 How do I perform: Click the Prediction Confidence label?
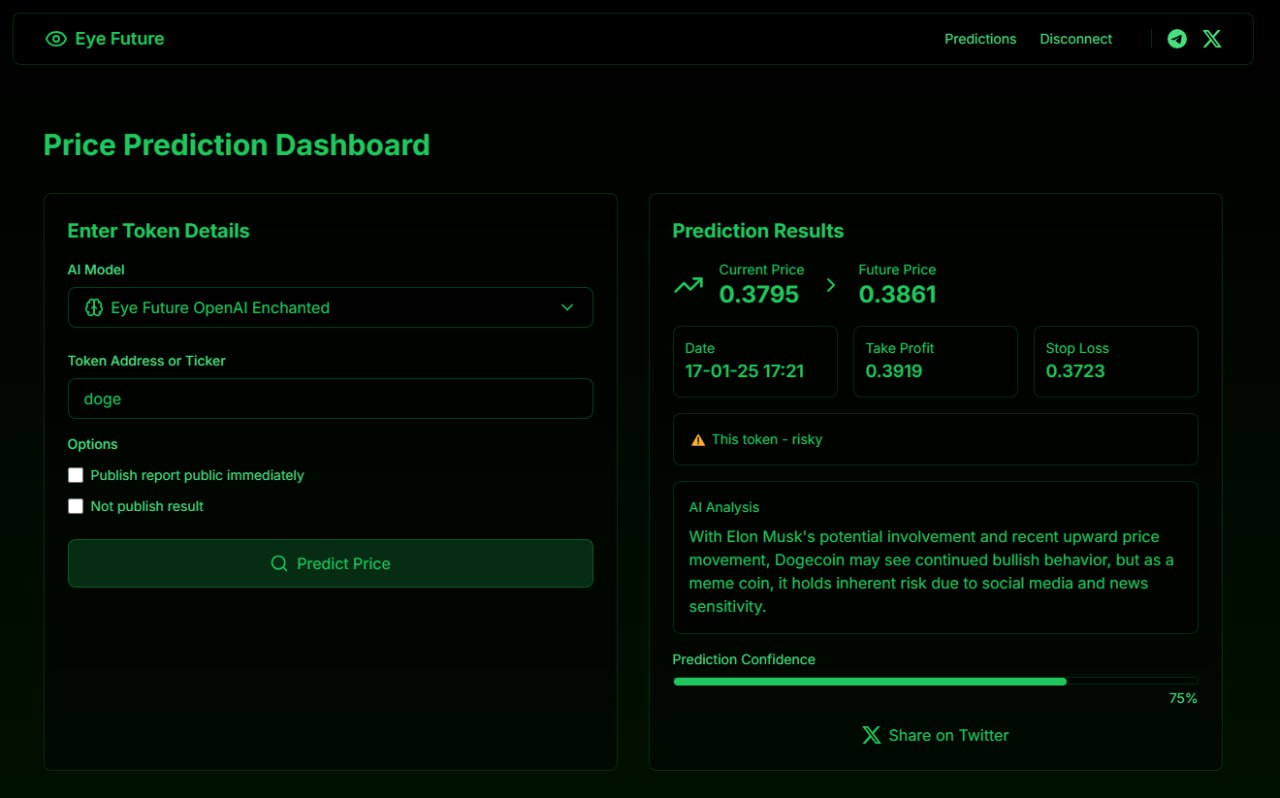coord(744,660)
